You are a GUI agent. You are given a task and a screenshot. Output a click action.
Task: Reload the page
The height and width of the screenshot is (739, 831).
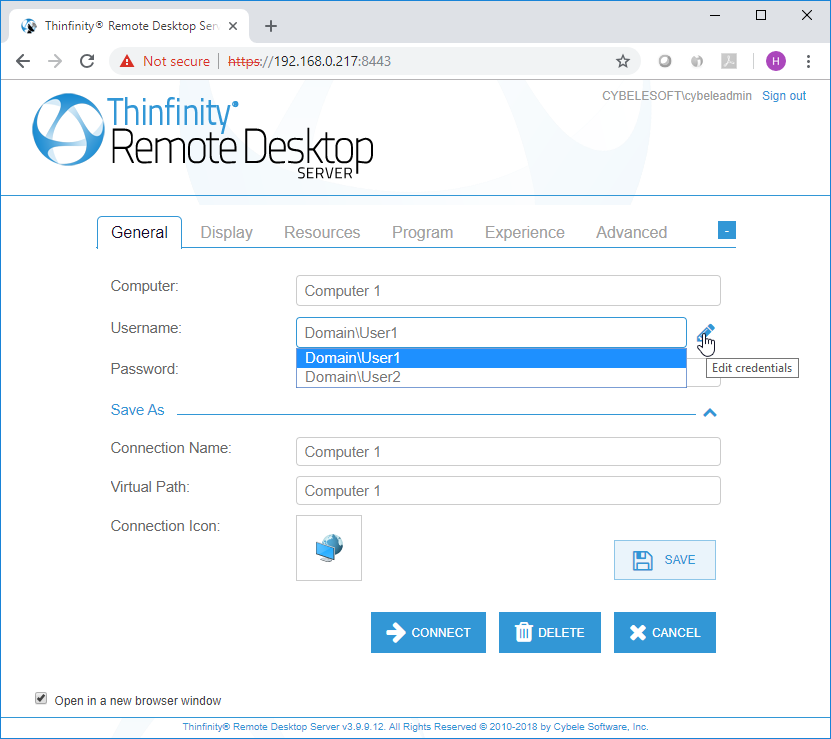(87, 61)
